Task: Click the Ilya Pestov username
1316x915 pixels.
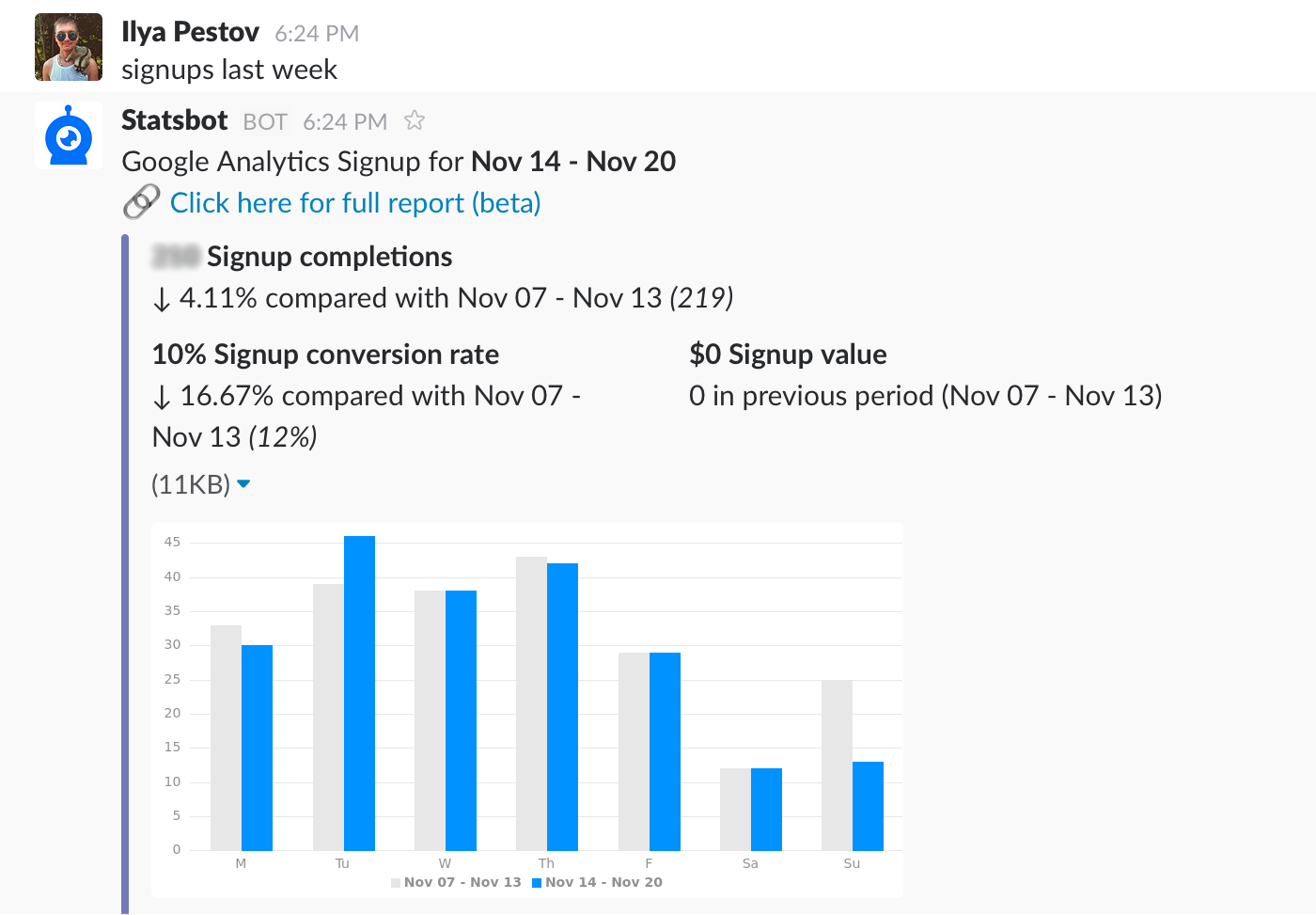Action: tap(190, 32)
